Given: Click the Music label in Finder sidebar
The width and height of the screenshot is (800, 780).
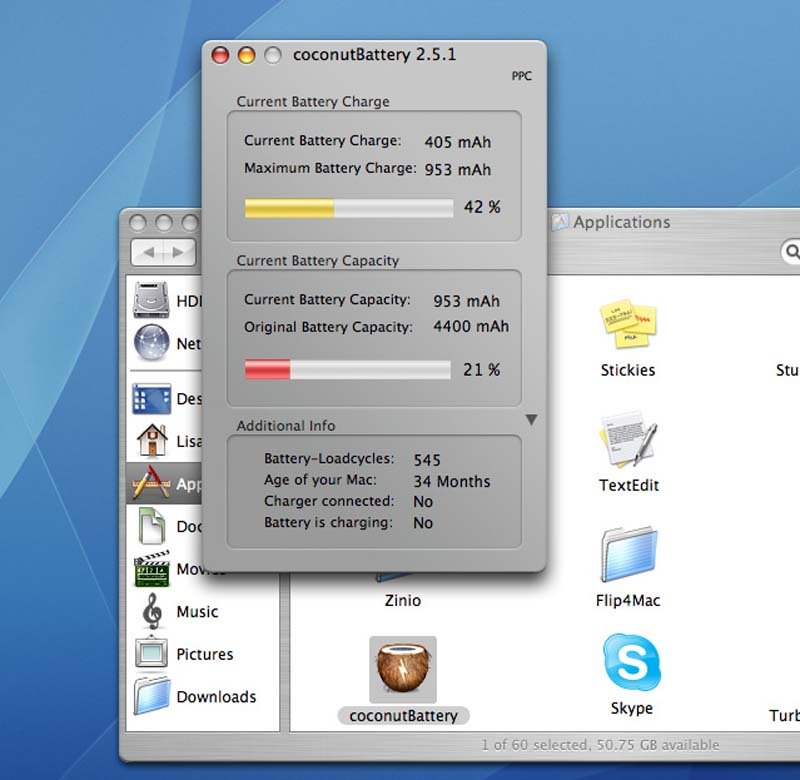Looking at the screenshot, I should pyautogui.click(x=197, y=611).
